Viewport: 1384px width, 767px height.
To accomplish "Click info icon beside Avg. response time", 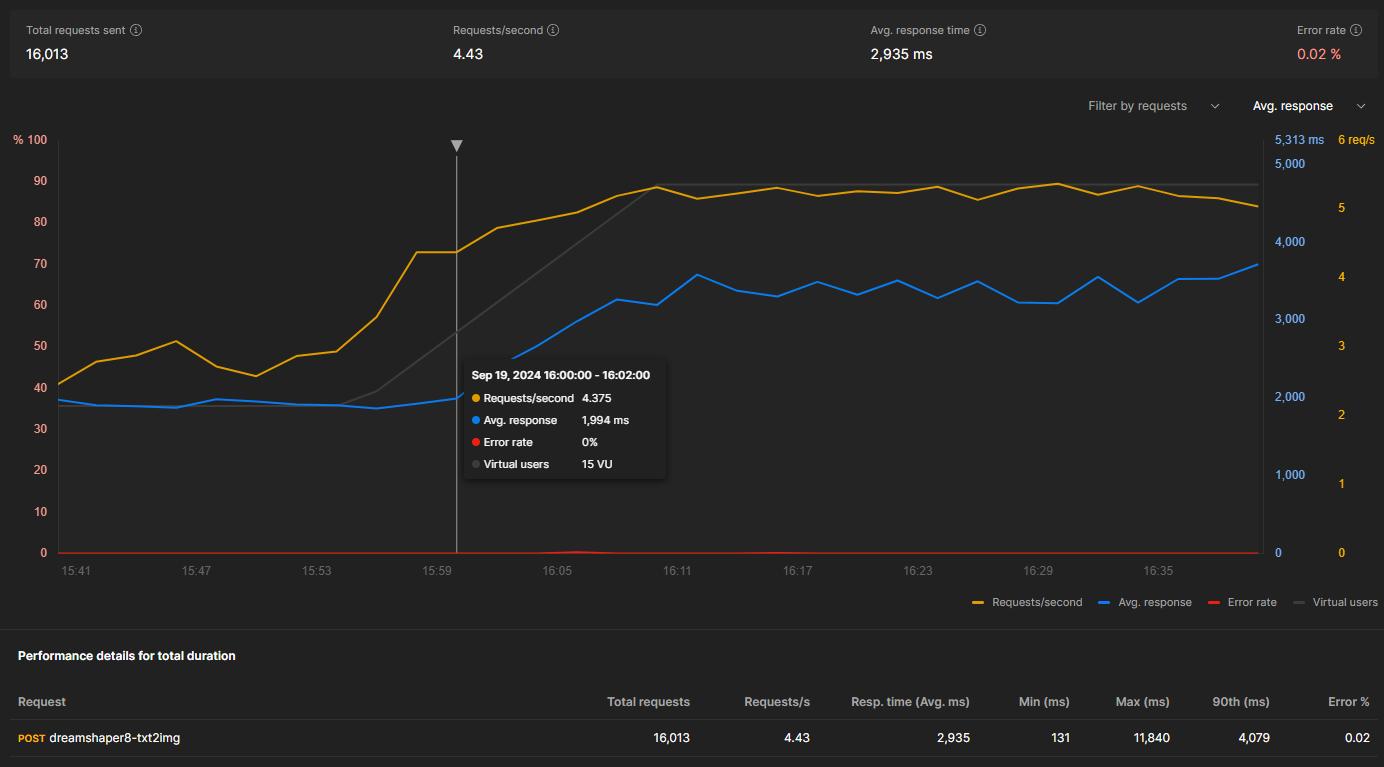I will click(980, 30).
